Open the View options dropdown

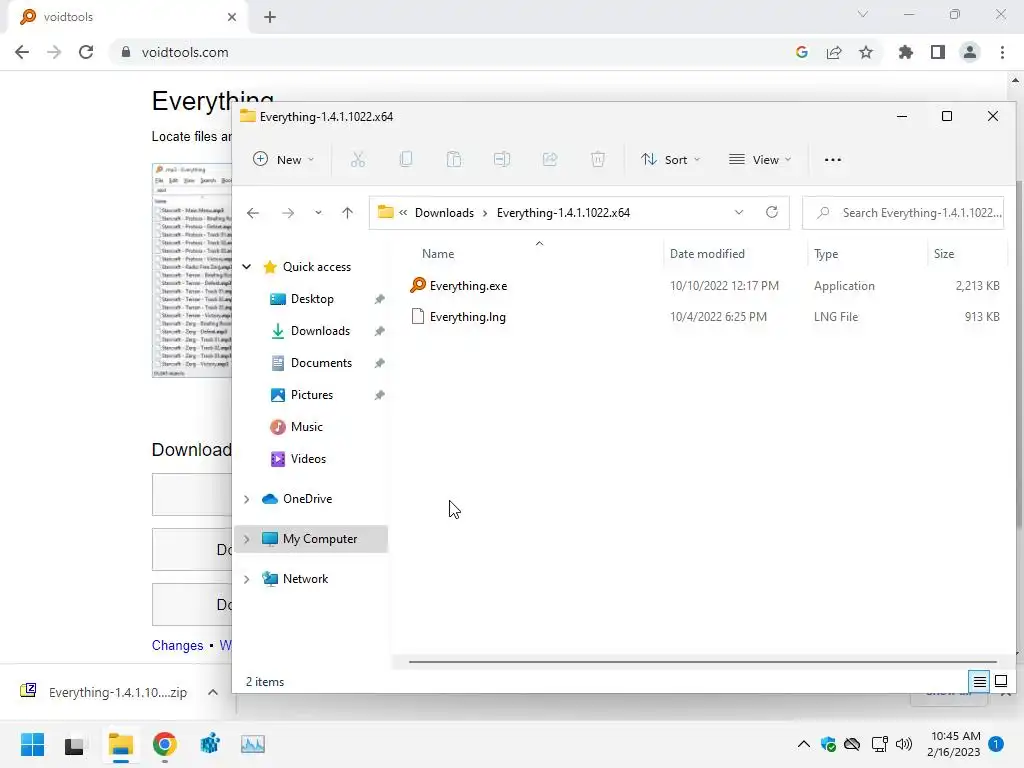pos(760,159)
